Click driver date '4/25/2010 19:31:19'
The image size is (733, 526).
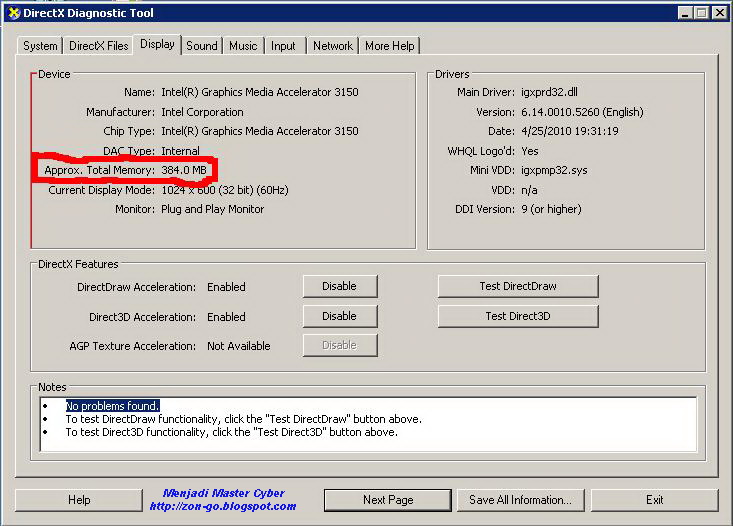pos(570,131)
